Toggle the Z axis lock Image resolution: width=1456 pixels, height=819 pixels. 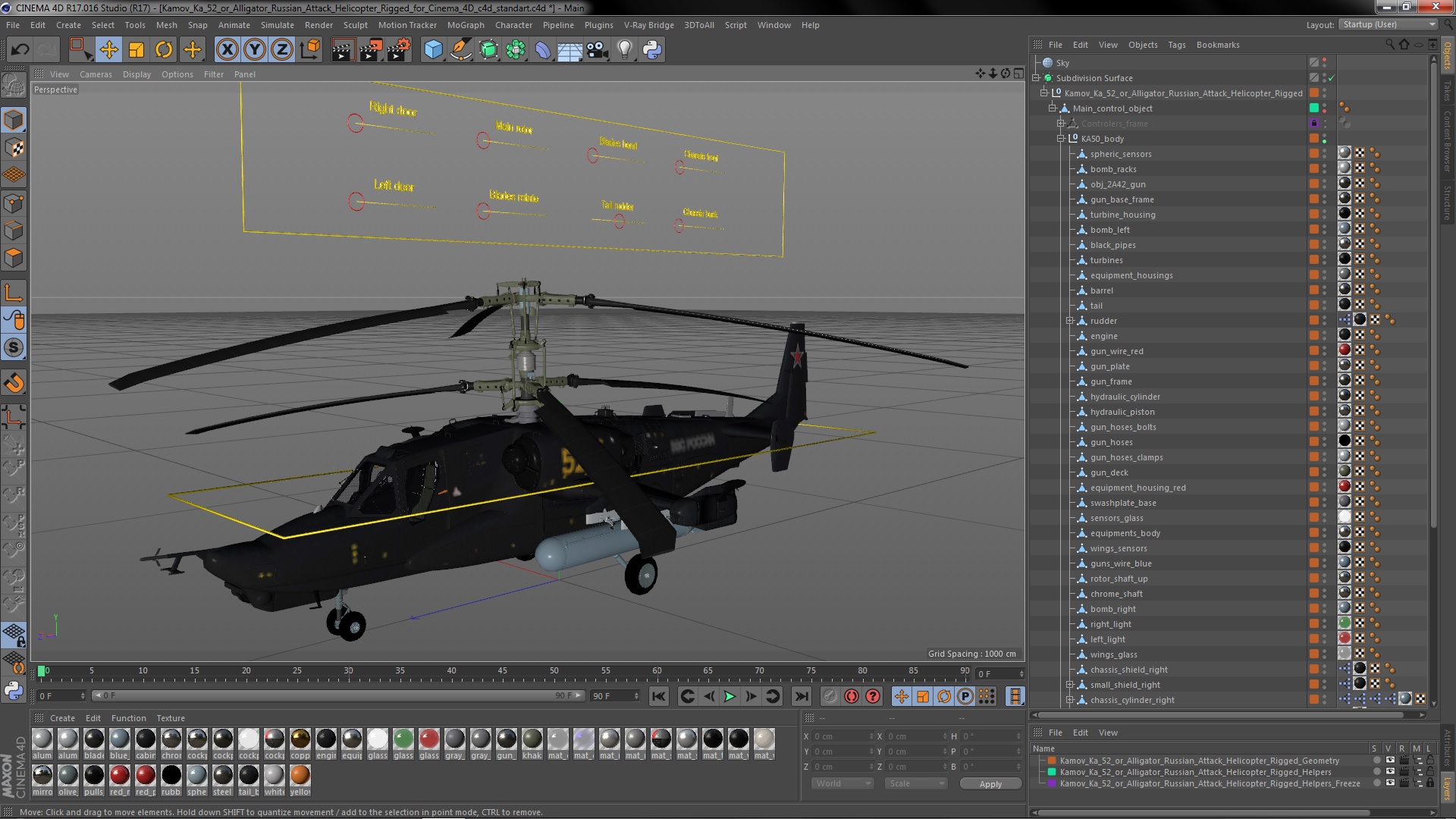[x=282, y=50]
